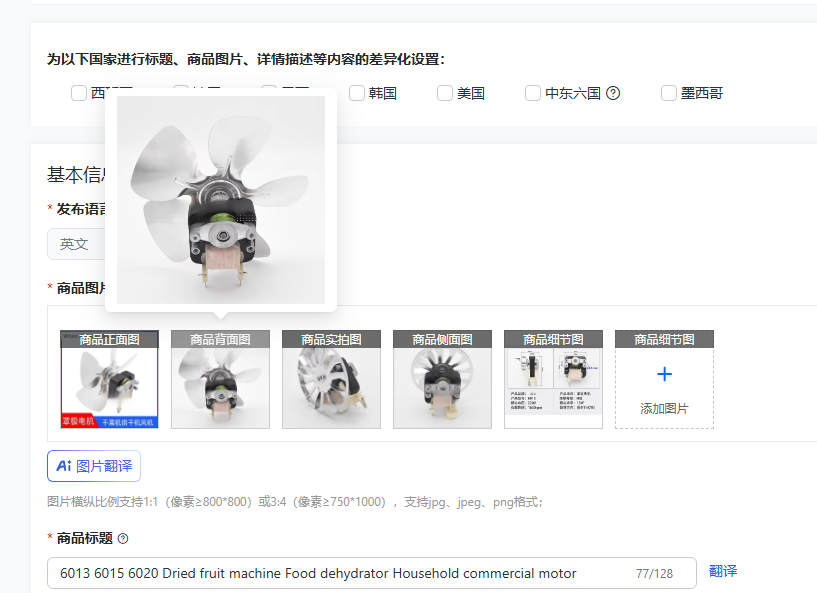817x593 pixels.
Task: Click the 商品标题 field label
Action: click(x=84, y=538)
